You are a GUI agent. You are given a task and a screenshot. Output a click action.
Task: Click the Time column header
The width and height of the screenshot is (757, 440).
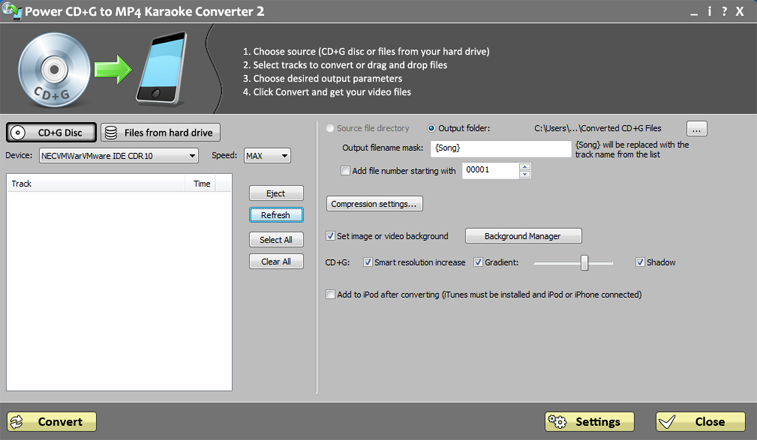[x=201, y=184]
